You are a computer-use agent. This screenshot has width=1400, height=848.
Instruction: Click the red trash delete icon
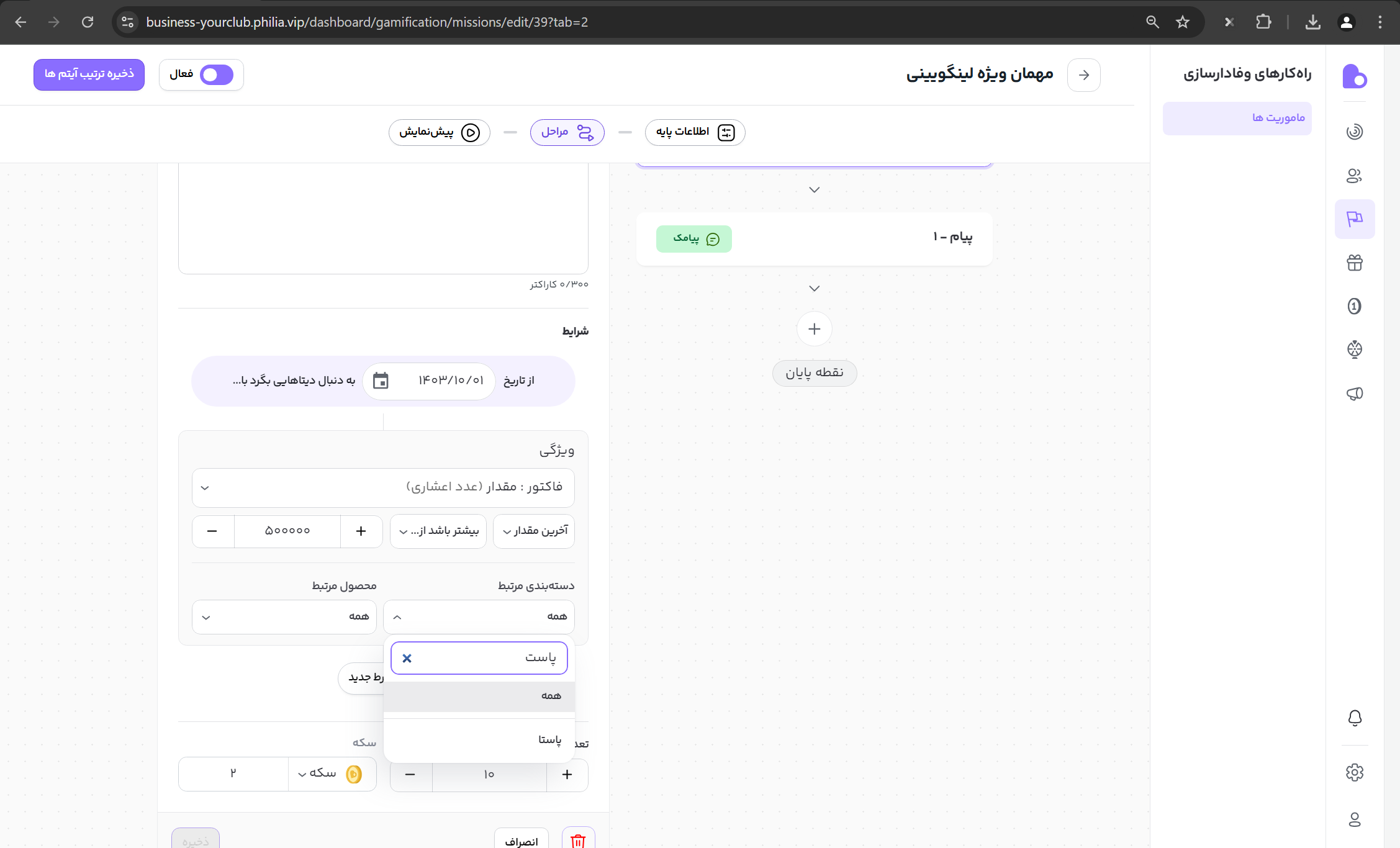tap(578, 841)
